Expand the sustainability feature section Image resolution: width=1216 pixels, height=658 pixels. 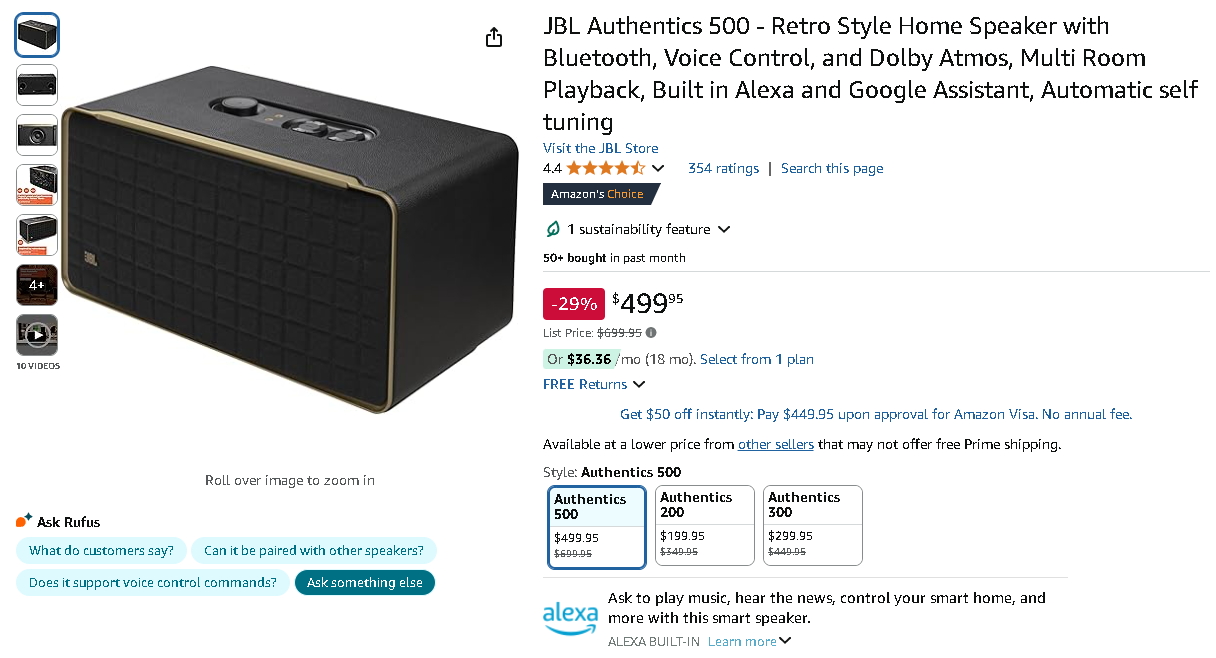724,229
